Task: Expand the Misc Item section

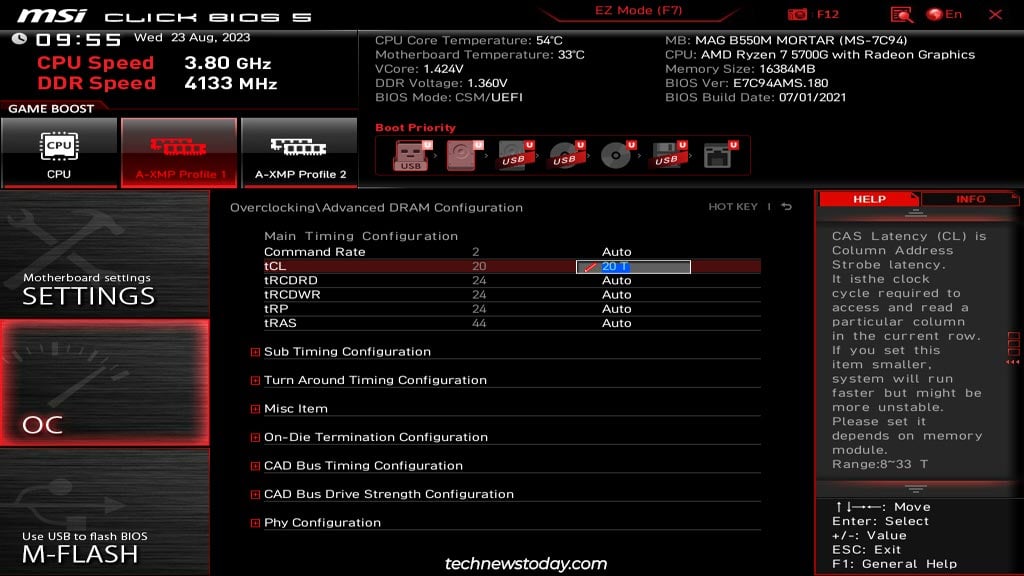Action: coord(255,409)
